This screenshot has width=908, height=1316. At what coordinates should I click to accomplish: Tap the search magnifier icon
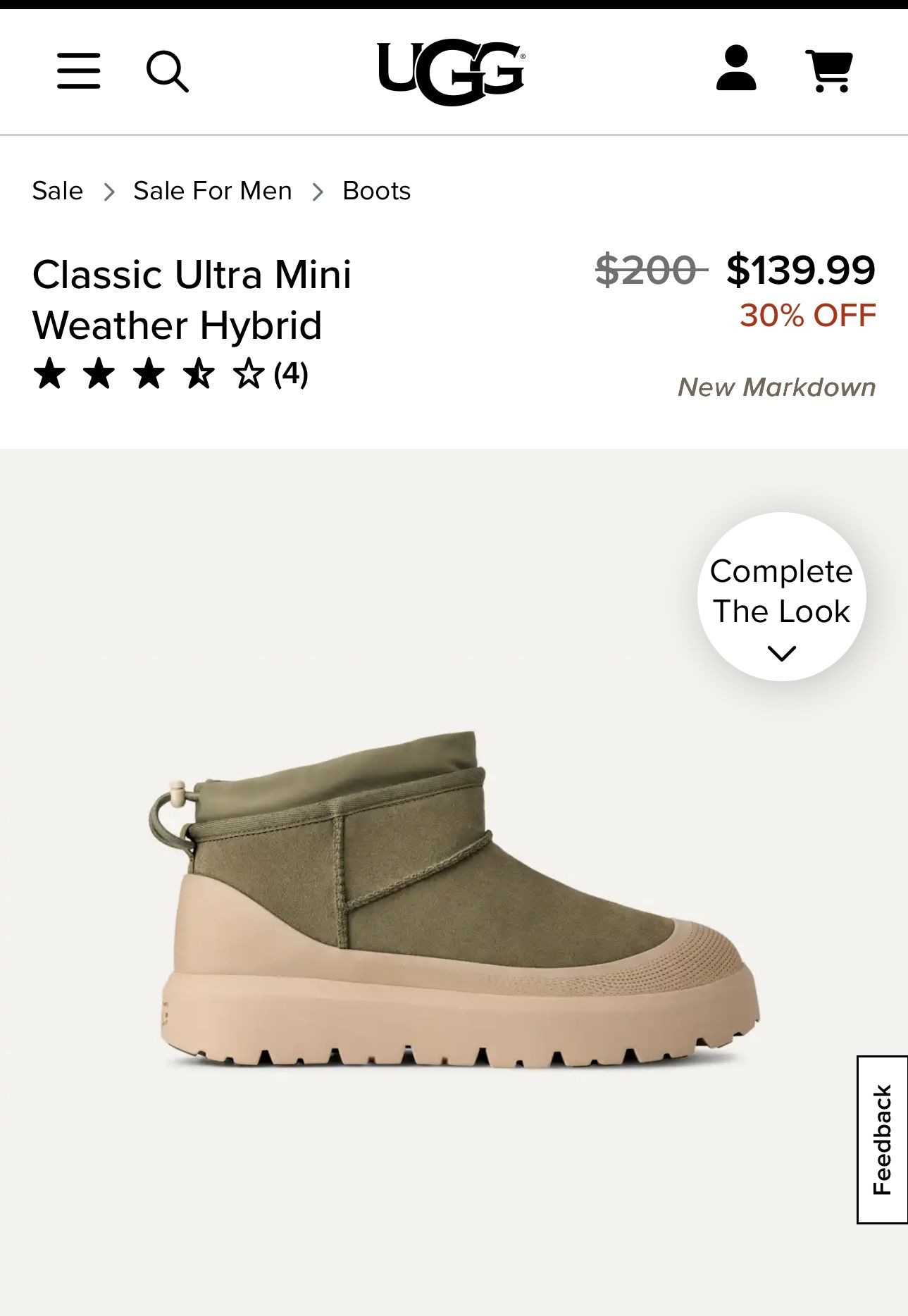pyautogui.click(x=167, y=71)
